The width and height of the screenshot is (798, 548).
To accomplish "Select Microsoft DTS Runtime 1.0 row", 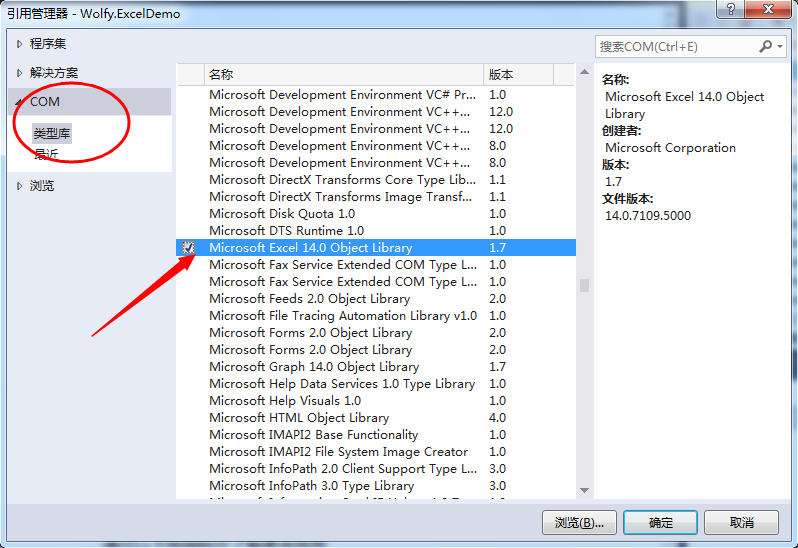I will tap(376, 230).
